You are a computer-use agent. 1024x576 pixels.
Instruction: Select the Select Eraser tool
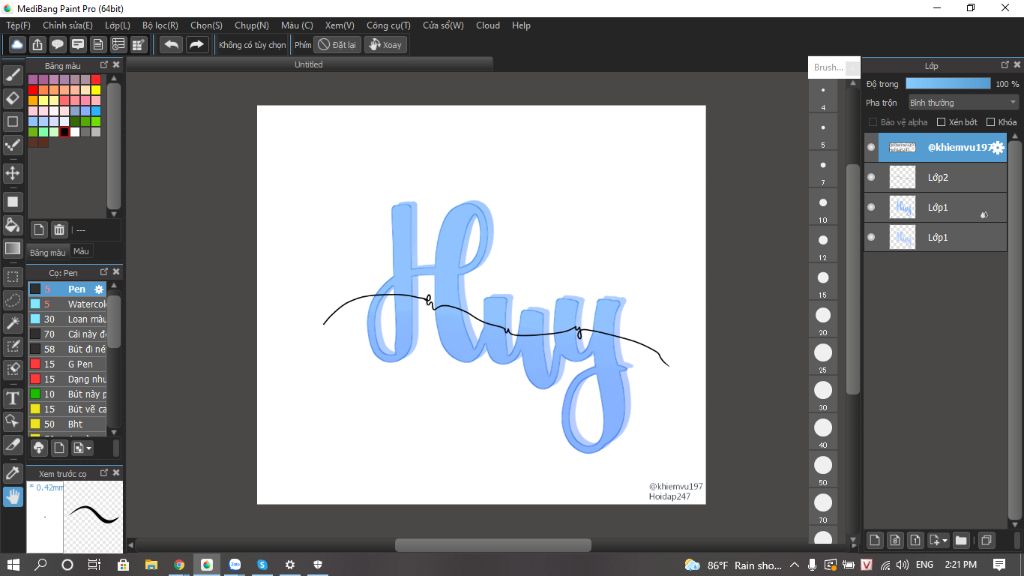point(12,369)
